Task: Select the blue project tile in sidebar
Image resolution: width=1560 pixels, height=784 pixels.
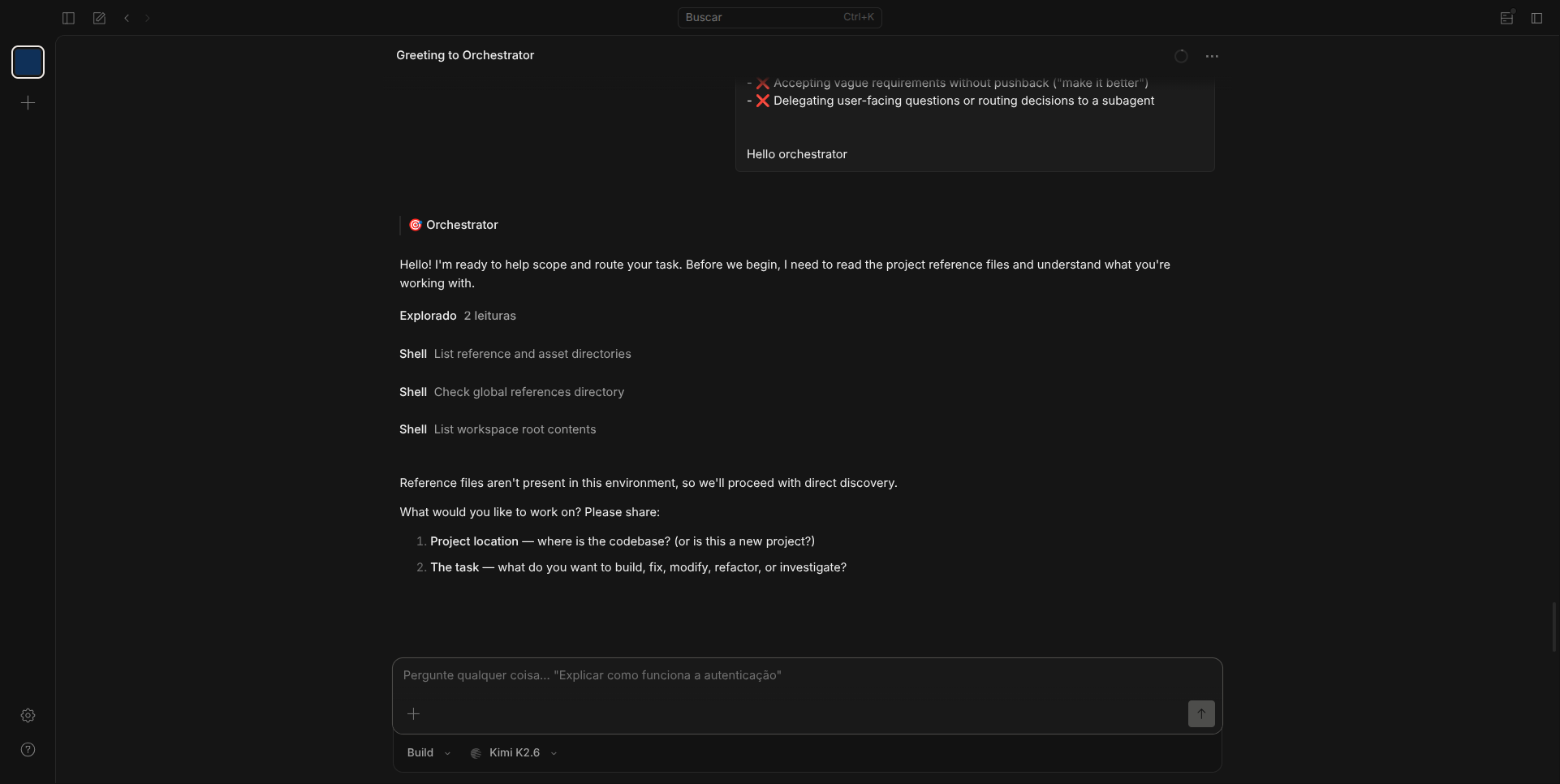Action: (x=28, y=62)
